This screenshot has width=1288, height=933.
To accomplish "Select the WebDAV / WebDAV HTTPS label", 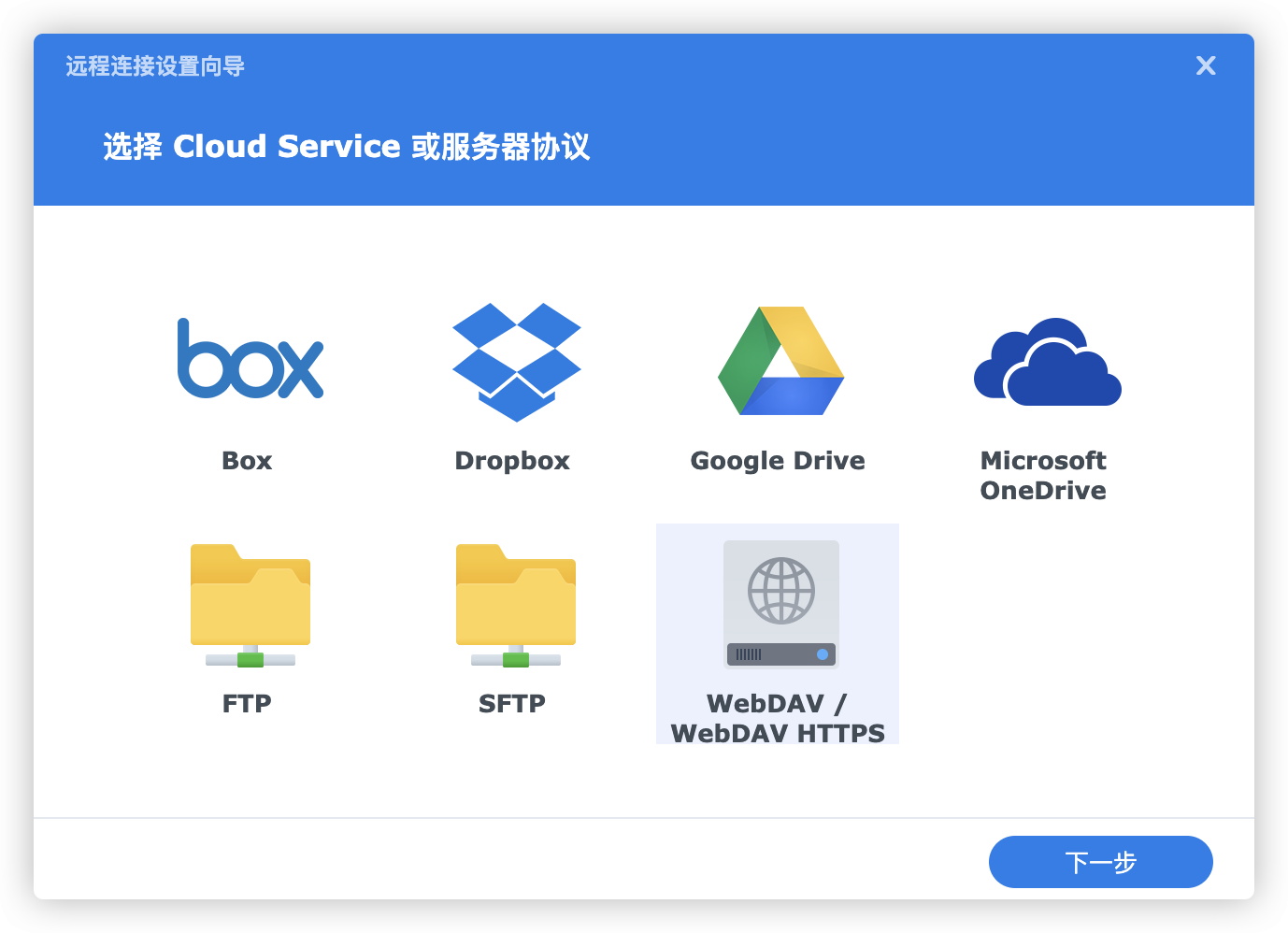I will [x=778, y=718].
